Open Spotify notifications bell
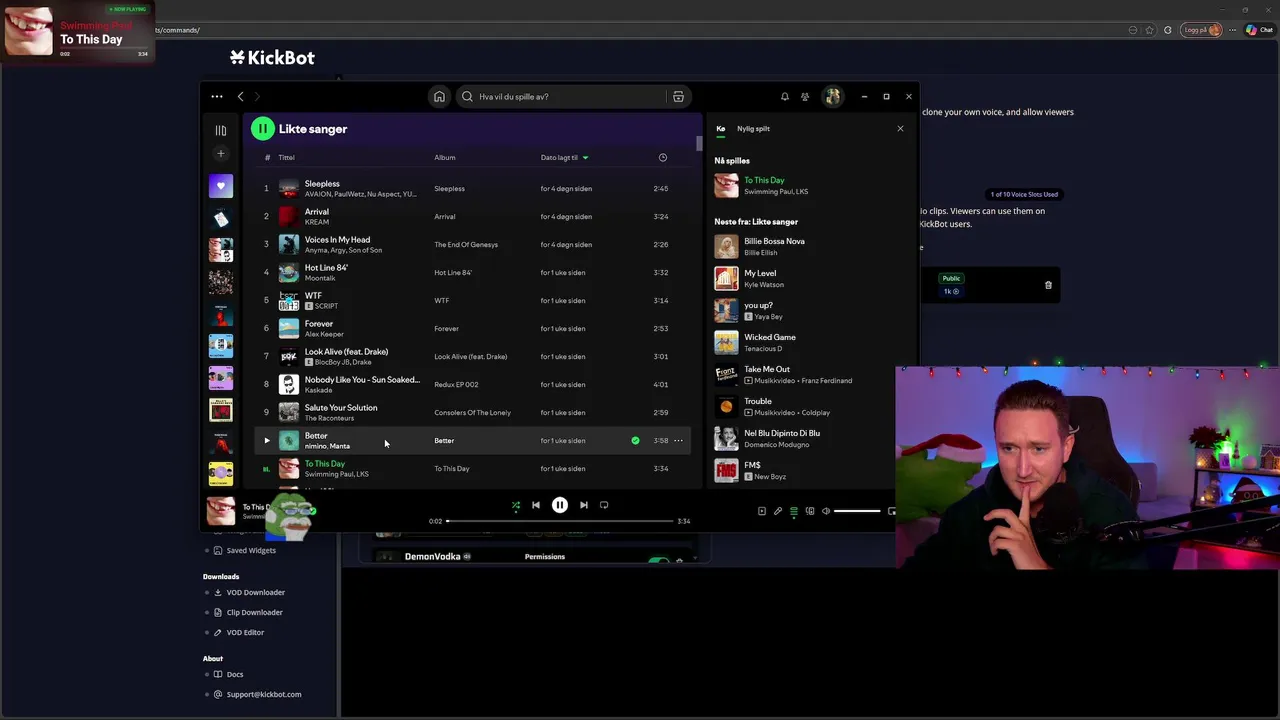 pyautogui.click(x=785, y=97)
